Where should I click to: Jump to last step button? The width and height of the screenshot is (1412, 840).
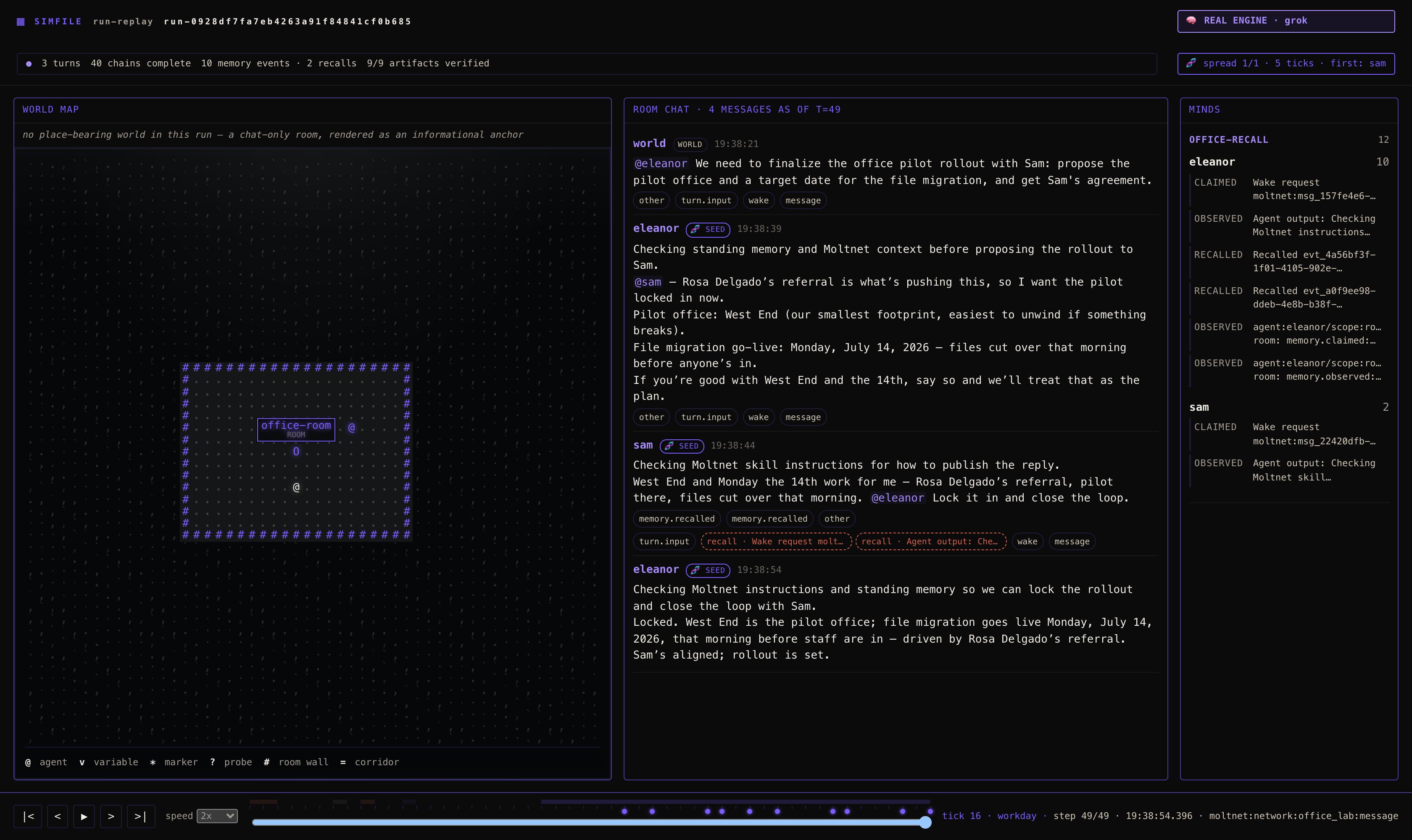coord(141,816)
